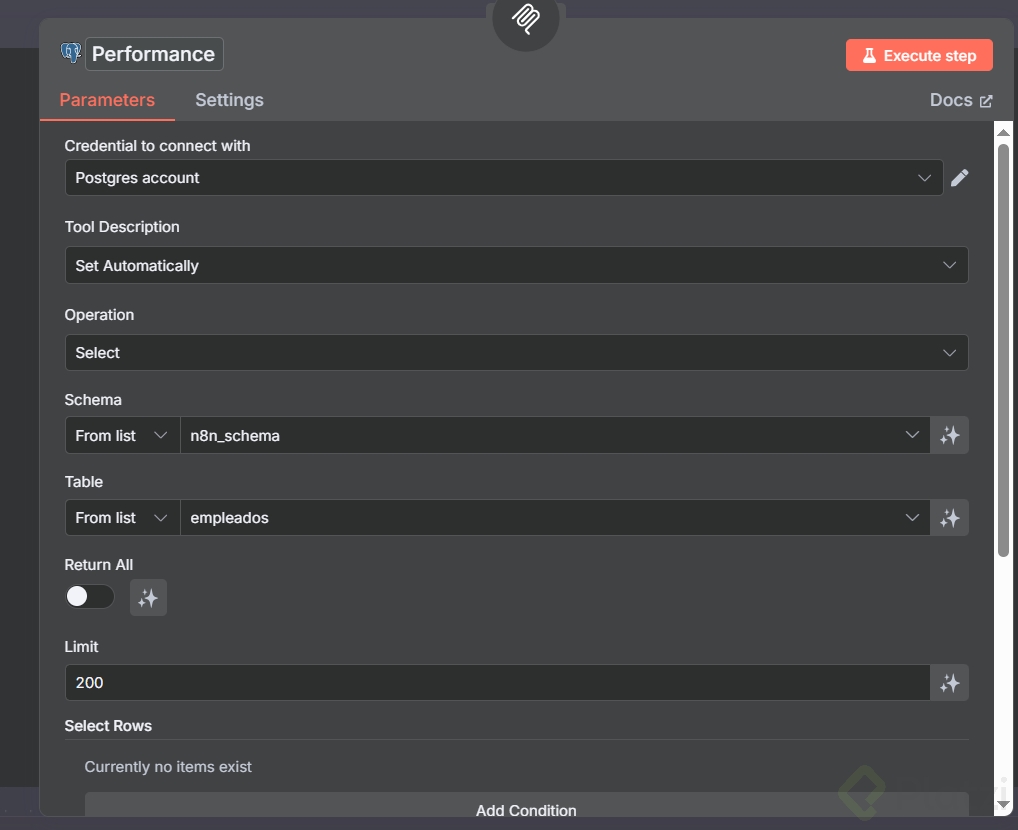Click the tool connector icon at top
This screenshot has width=1018, height=830.
tap(526, 17)
